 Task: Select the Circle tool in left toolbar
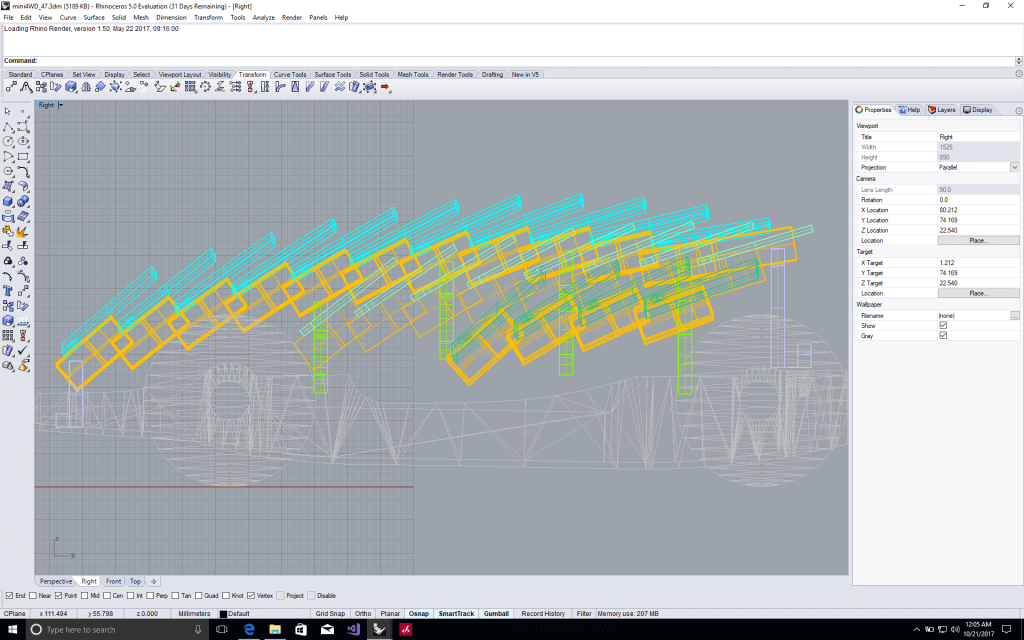[x=9, y=141]
